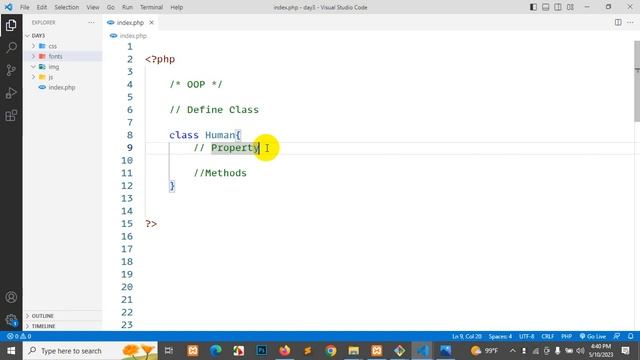Change encoding via UTF-8 status item
The height and width of the screenshot is (360, 640).
527,336
